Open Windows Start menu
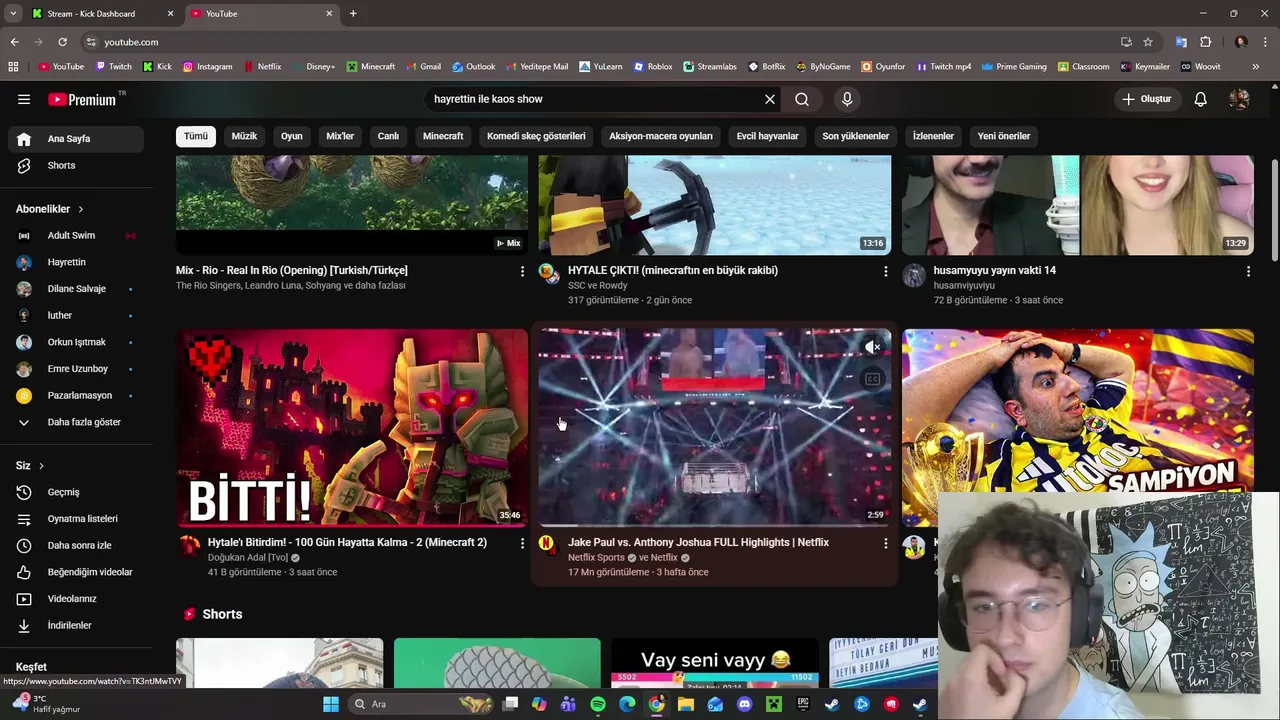 [331, 704]
